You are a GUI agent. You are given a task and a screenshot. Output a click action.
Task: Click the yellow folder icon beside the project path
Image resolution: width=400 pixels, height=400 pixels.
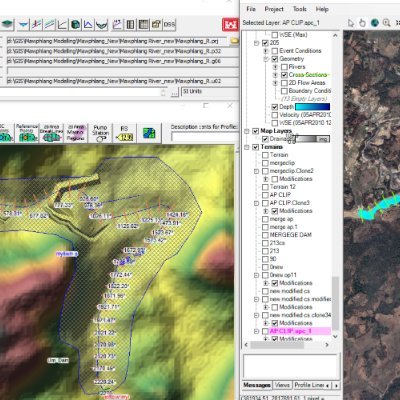[235, 41]
